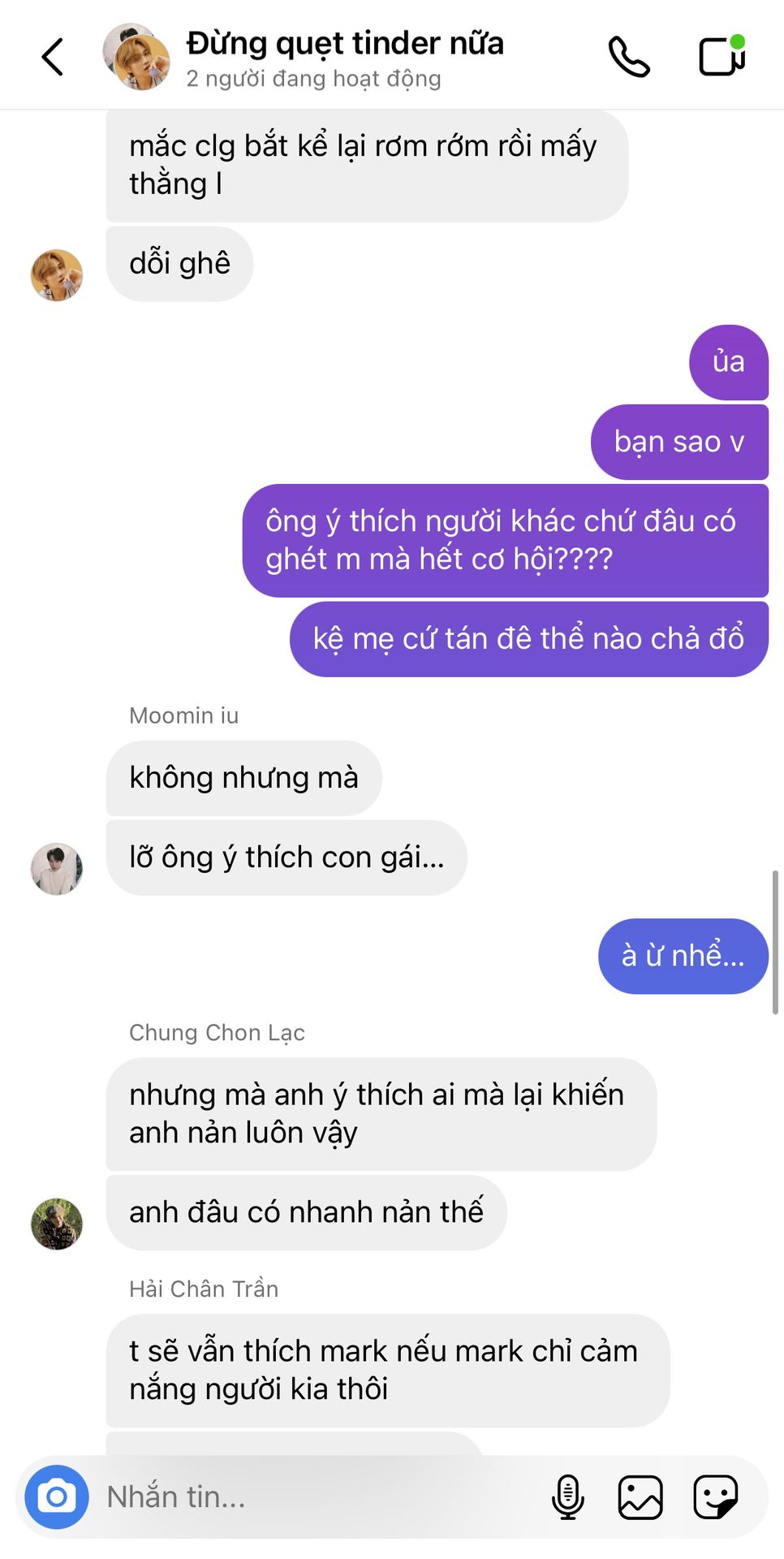Open group details via "Đừng quẹt tinder nữa" title

pyautogui.click(x=345, y=43)
